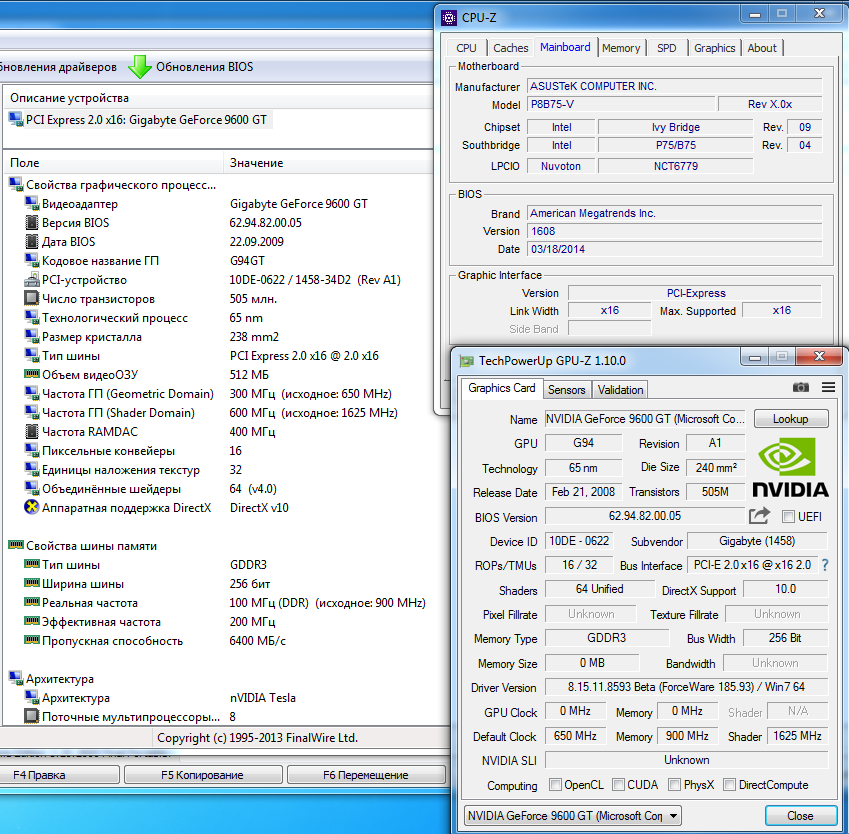Click the question mark next to Bus Interface
This screenshot has width=849, height=834.
(825, 565)
